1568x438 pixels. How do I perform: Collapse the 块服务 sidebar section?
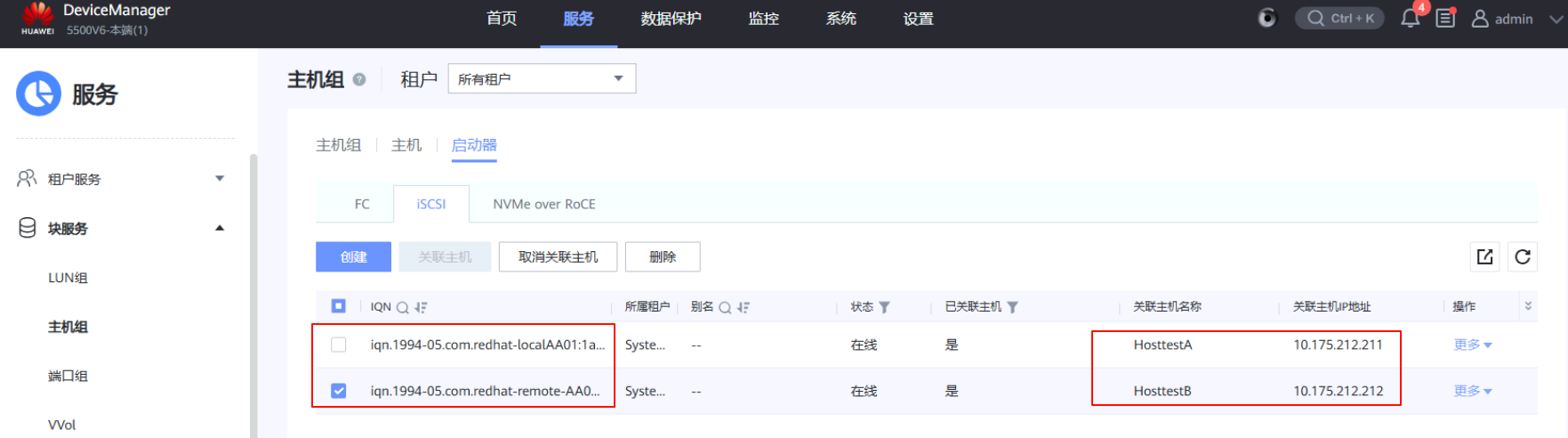(220, 229)
